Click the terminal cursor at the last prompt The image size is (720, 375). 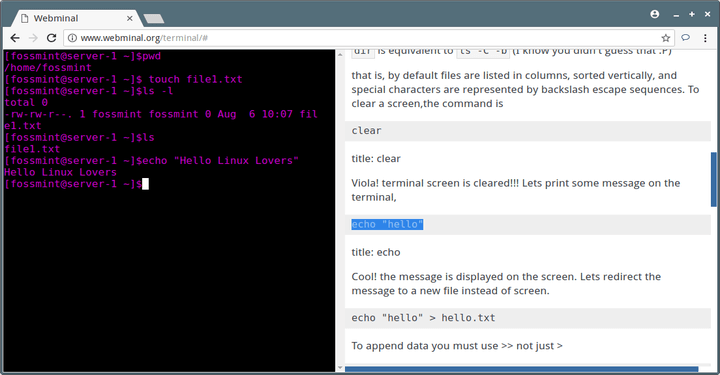click(145, 184)
